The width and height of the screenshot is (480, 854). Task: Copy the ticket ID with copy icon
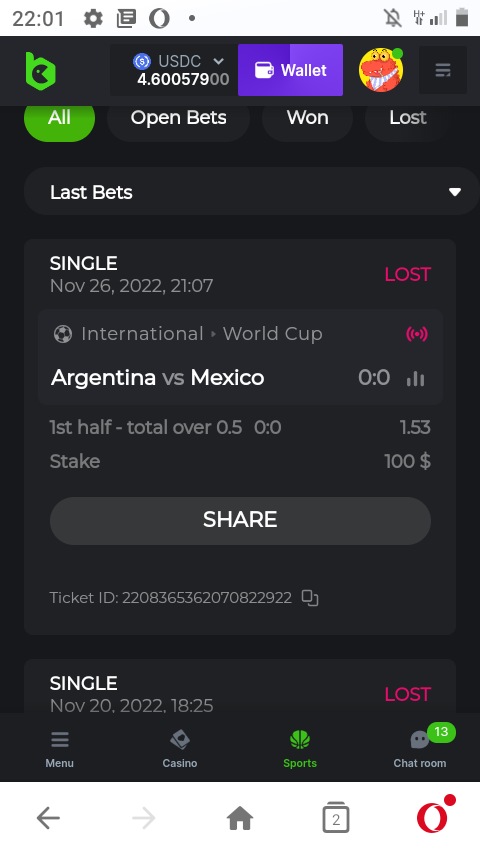310,598
